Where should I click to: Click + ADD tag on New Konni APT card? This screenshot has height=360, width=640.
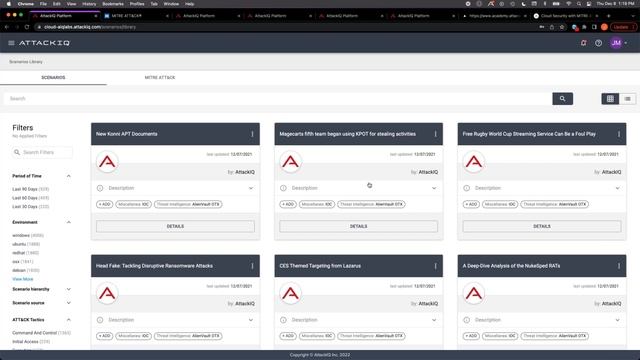coord(104,204)
